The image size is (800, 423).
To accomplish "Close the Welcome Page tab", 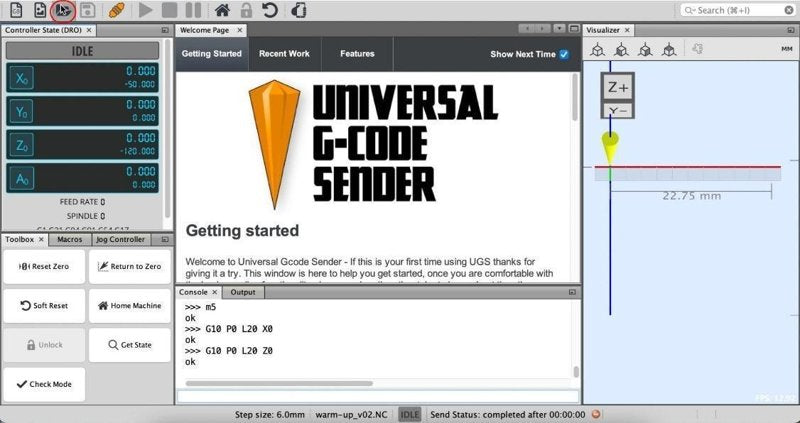I will coord(239,30).
